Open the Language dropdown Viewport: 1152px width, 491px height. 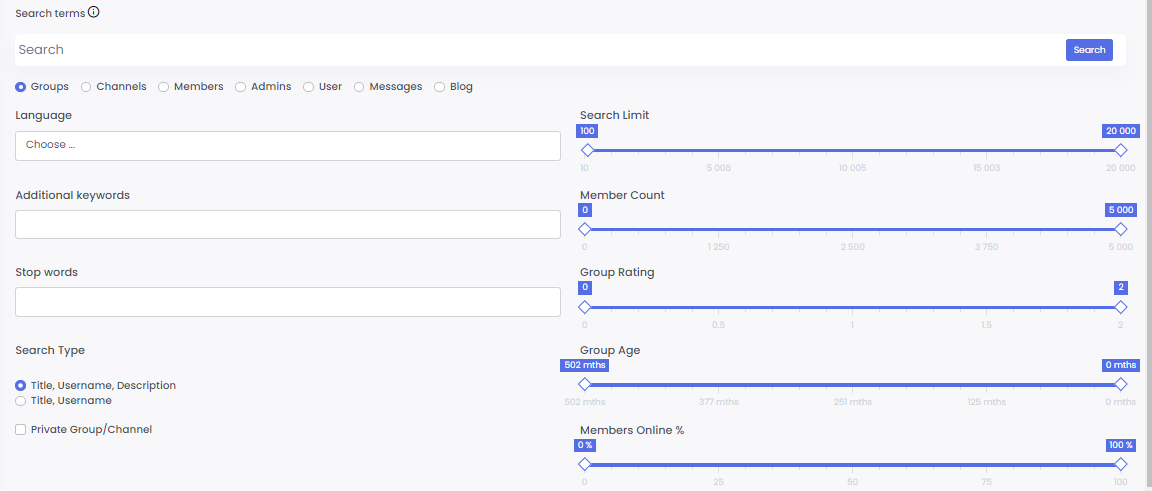click(288, 146)
